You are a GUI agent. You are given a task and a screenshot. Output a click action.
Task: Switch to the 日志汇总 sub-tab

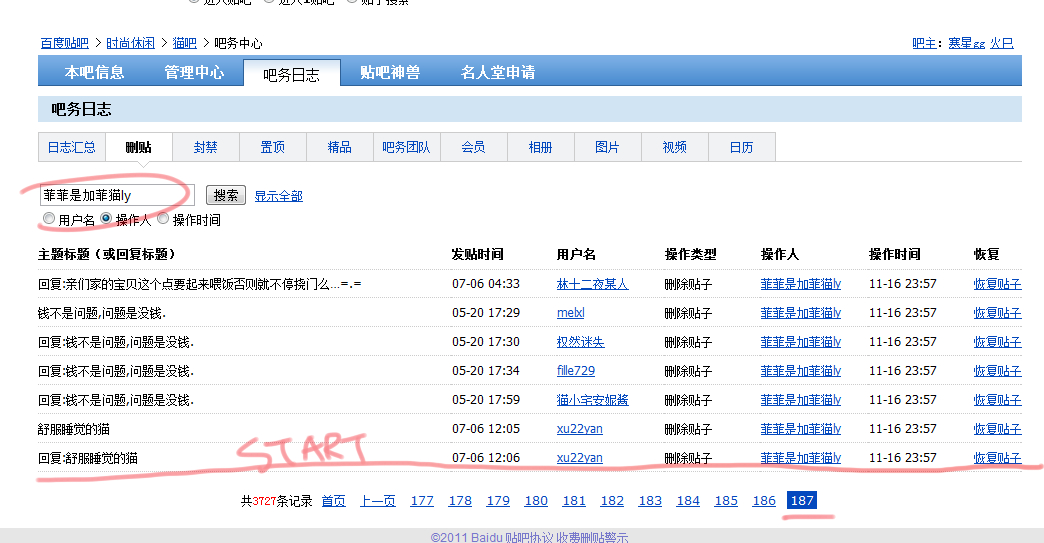(x=72, y=147)
